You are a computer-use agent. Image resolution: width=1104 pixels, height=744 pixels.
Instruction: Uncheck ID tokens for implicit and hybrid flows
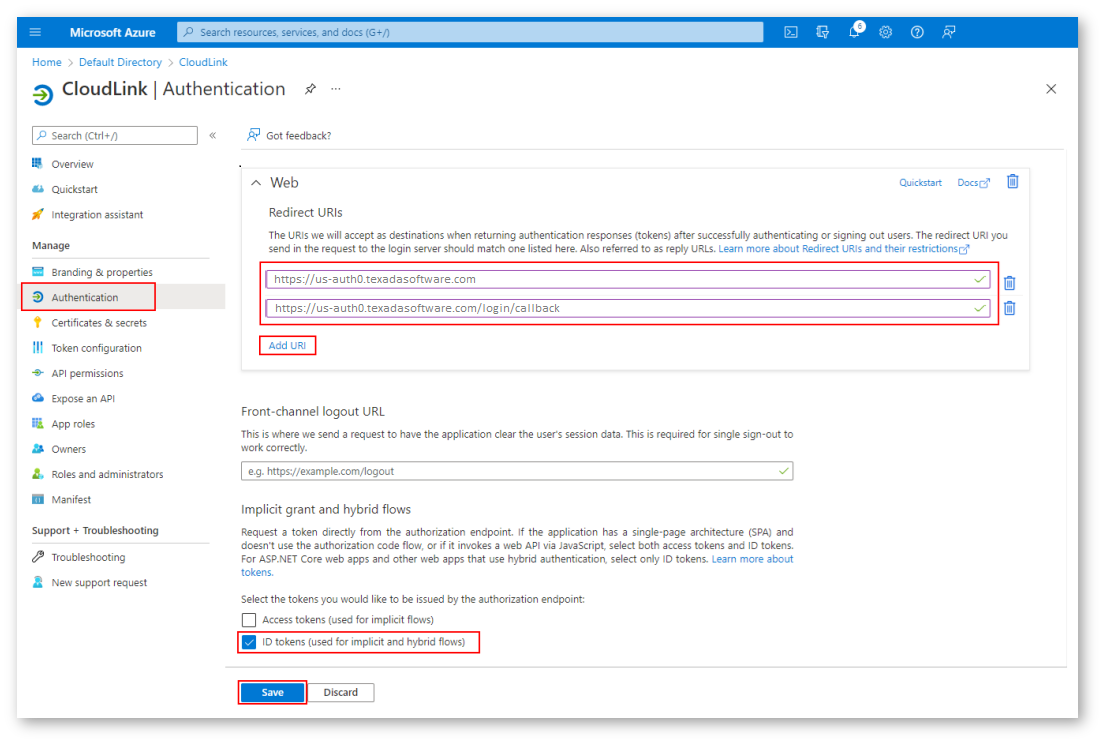pyautogui.click(x=249, y=643)
